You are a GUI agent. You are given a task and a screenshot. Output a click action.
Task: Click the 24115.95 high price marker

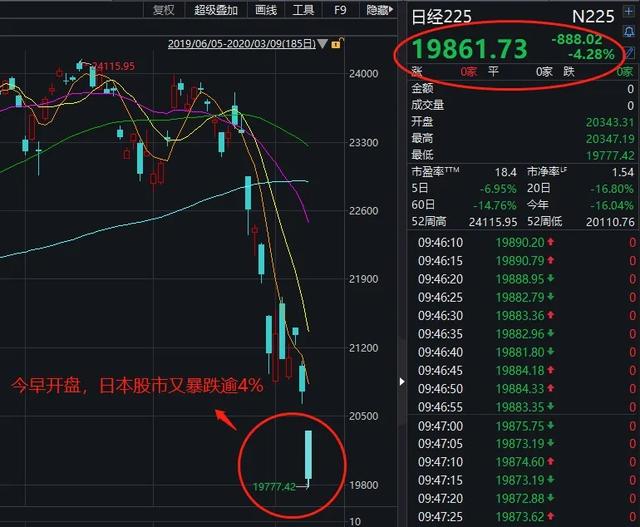113,66
